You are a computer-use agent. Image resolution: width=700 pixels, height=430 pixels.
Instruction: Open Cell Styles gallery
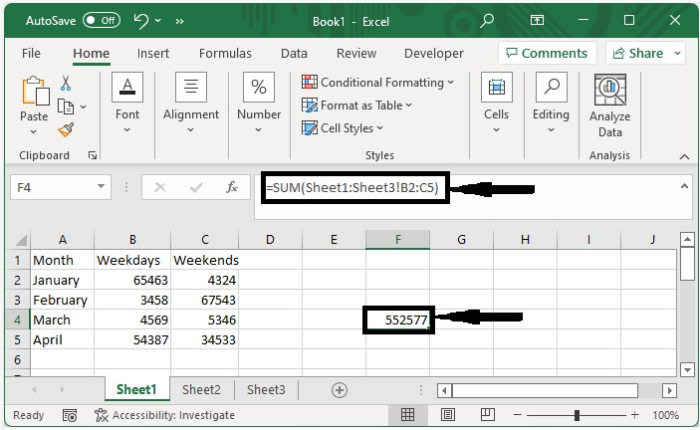pyautogui.click(x=342, y=128)
